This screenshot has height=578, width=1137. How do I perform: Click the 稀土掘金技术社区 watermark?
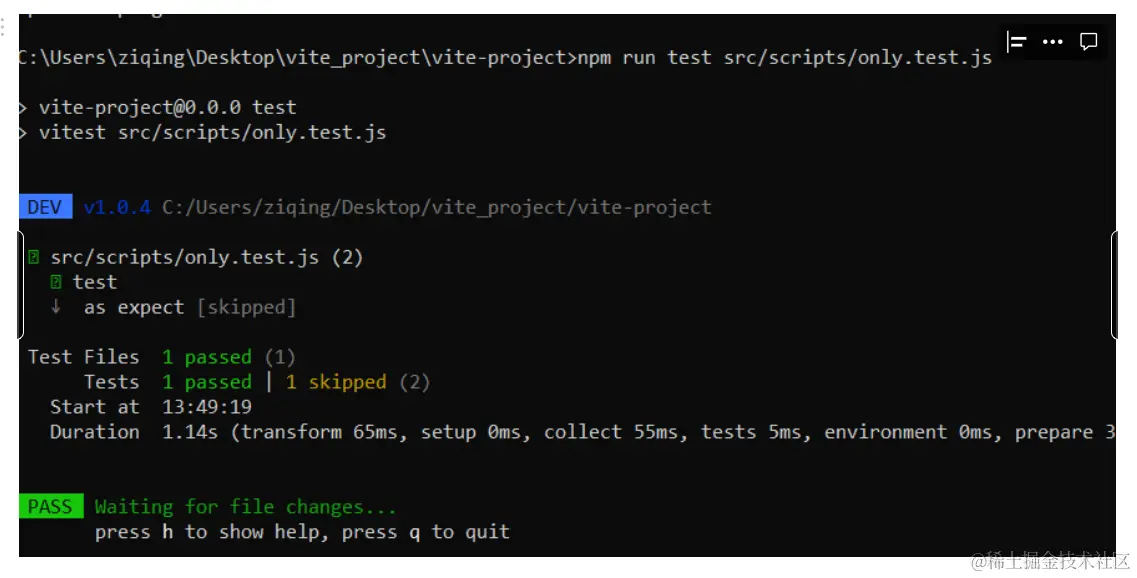tap(1050, 560)
